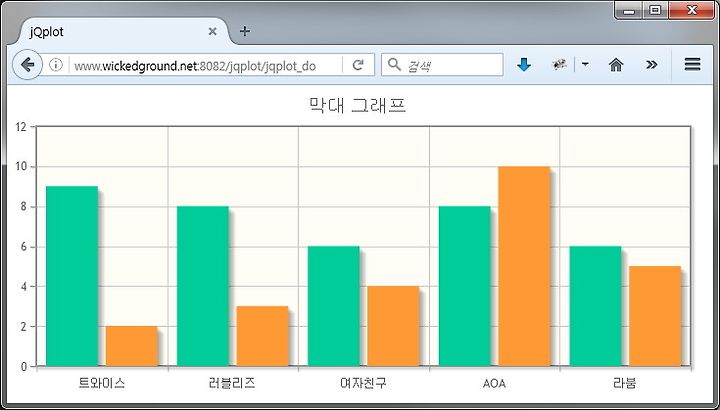Image resolution: width=720 pixels, height=410 pixels.
Task: Click the green bar for 여자친구
Action: tap(334, 306)
